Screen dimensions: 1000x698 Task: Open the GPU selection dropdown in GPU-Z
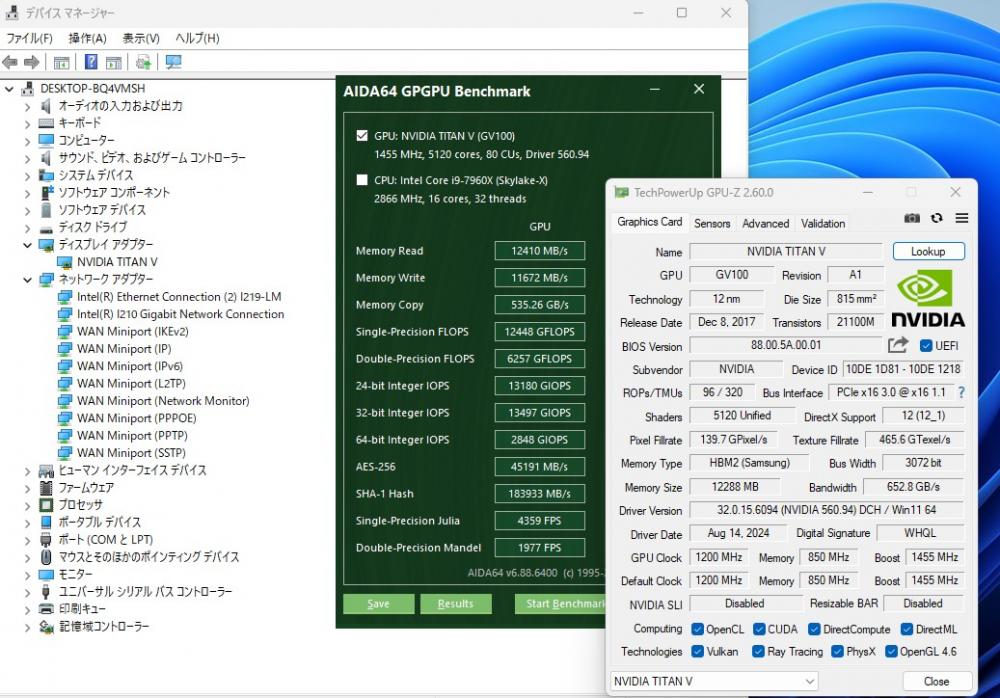click(x=714, y=681)
